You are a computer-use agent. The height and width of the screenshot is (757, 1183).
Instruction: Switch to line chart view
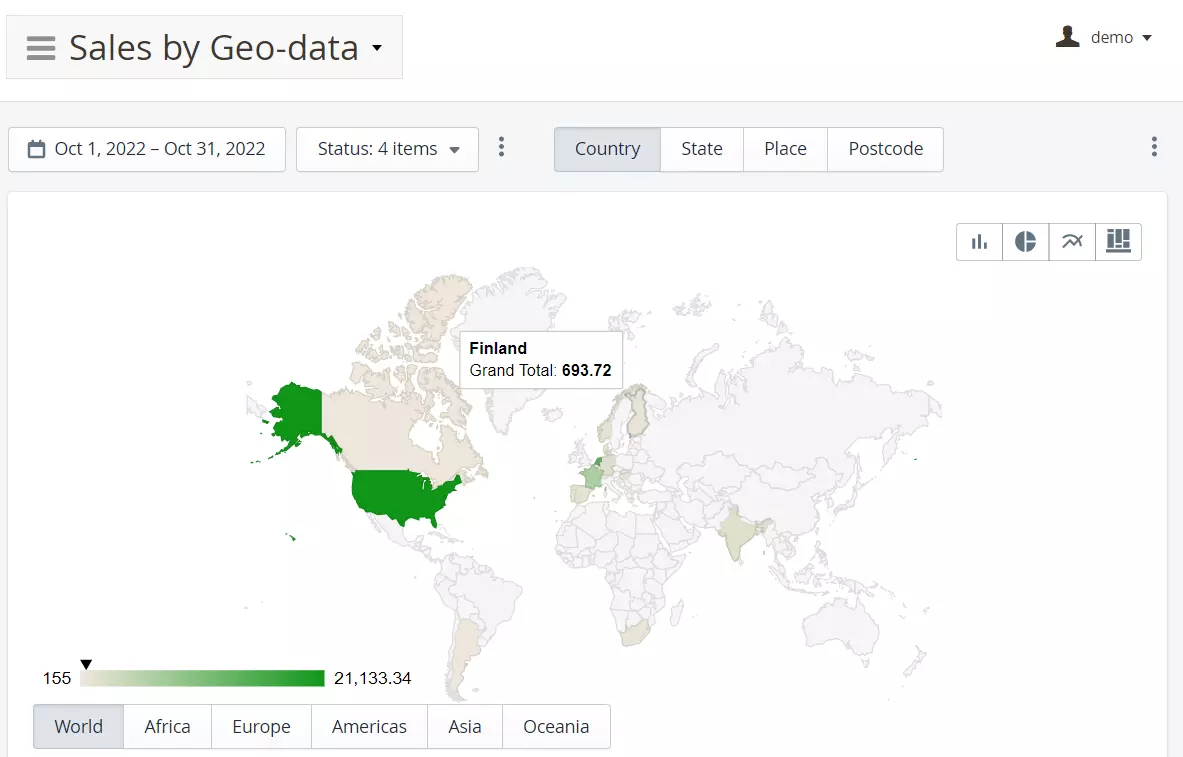(x=1072, y=242)
